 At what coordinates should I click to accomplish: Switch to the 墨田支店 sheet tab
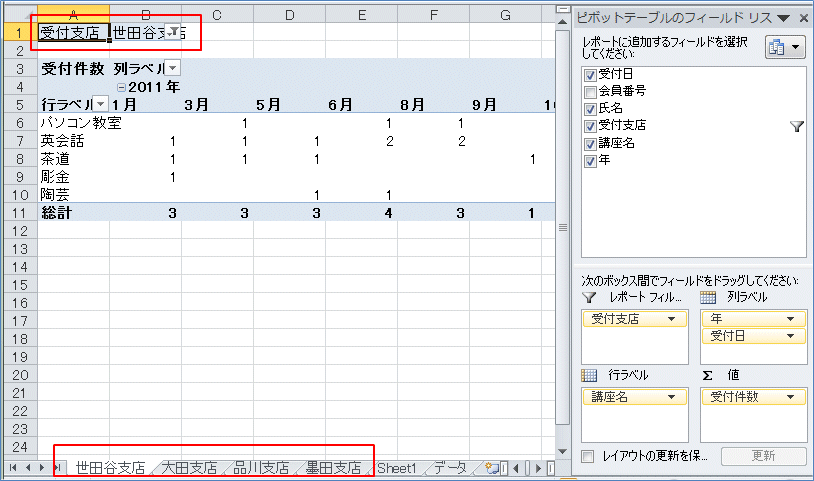(333, 468)
